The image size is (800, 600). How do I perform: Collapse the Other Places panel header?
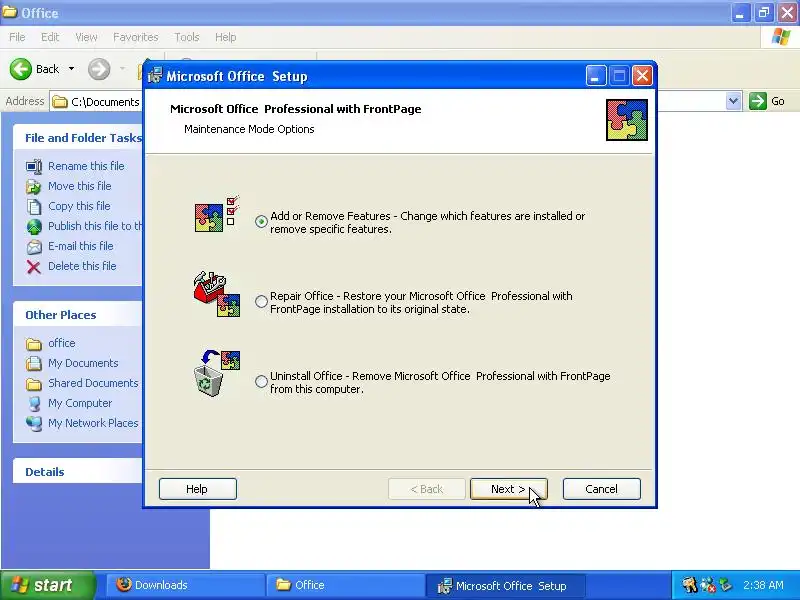coord(78,315)
